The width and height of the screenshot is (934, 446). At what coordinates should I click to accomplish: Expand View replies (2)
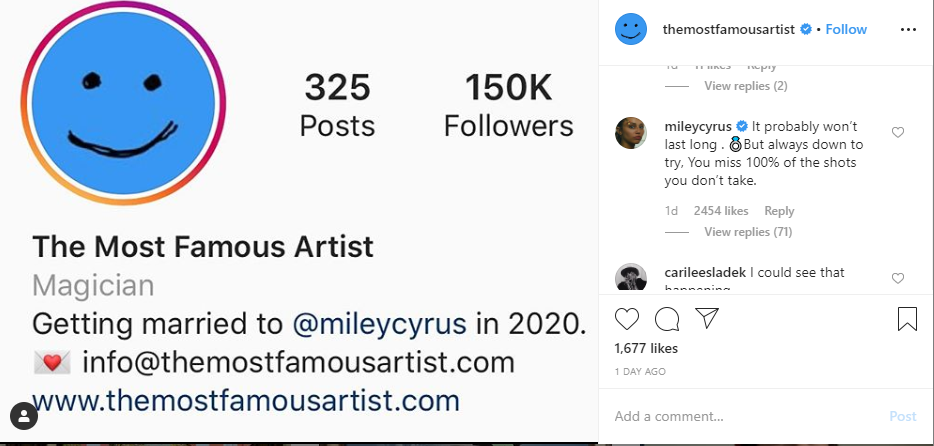pos(745,86)
